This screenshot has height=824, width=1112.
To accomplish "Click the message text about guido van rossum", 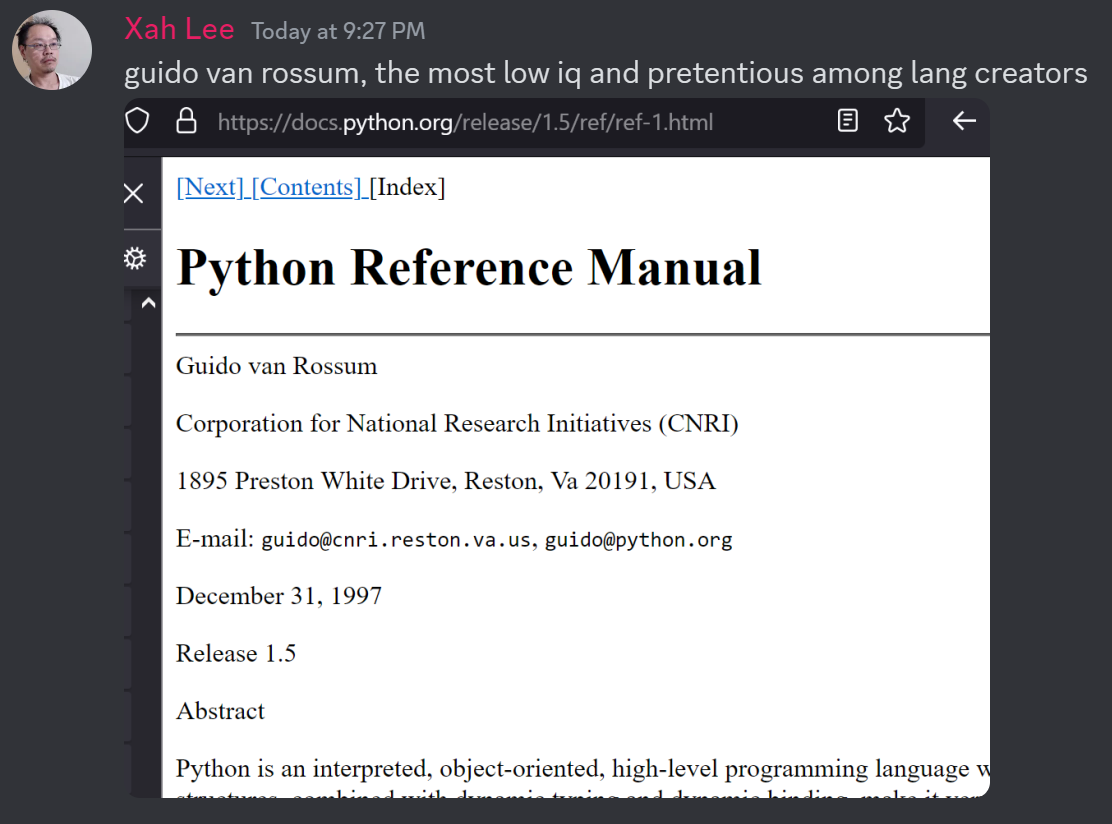I will point(606,73).
